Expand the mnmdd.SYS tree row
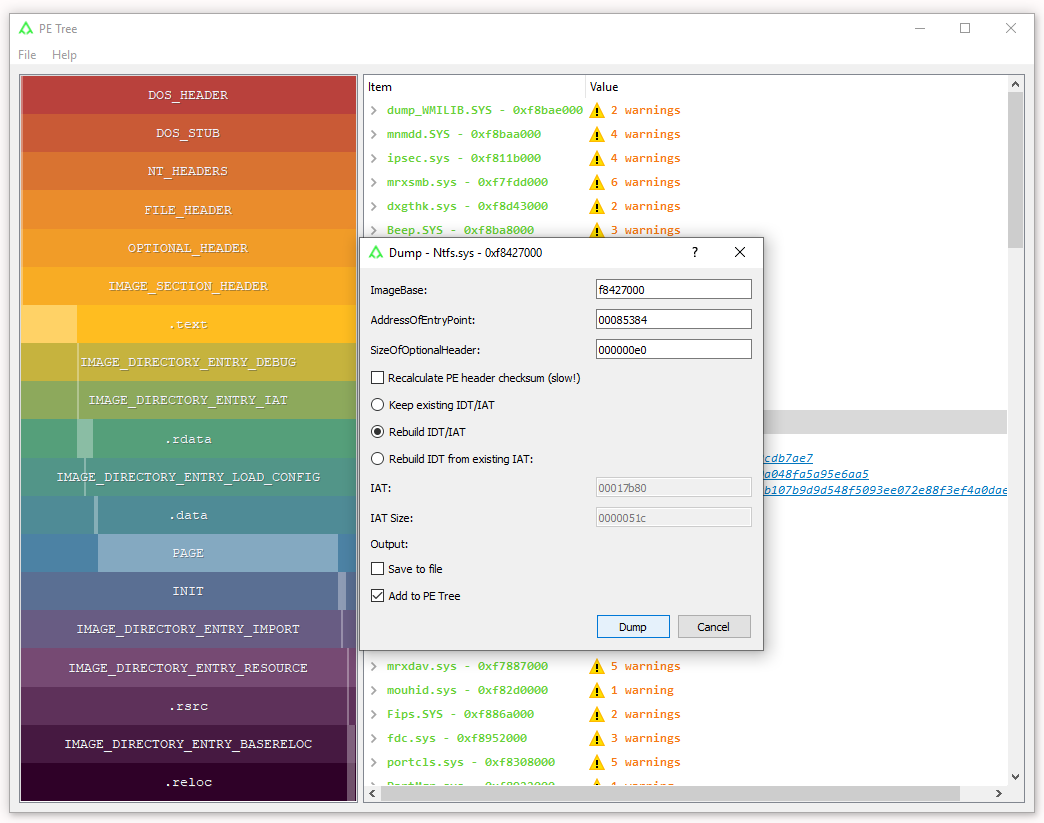This screenshot has width=1044, height=823. 374,135
